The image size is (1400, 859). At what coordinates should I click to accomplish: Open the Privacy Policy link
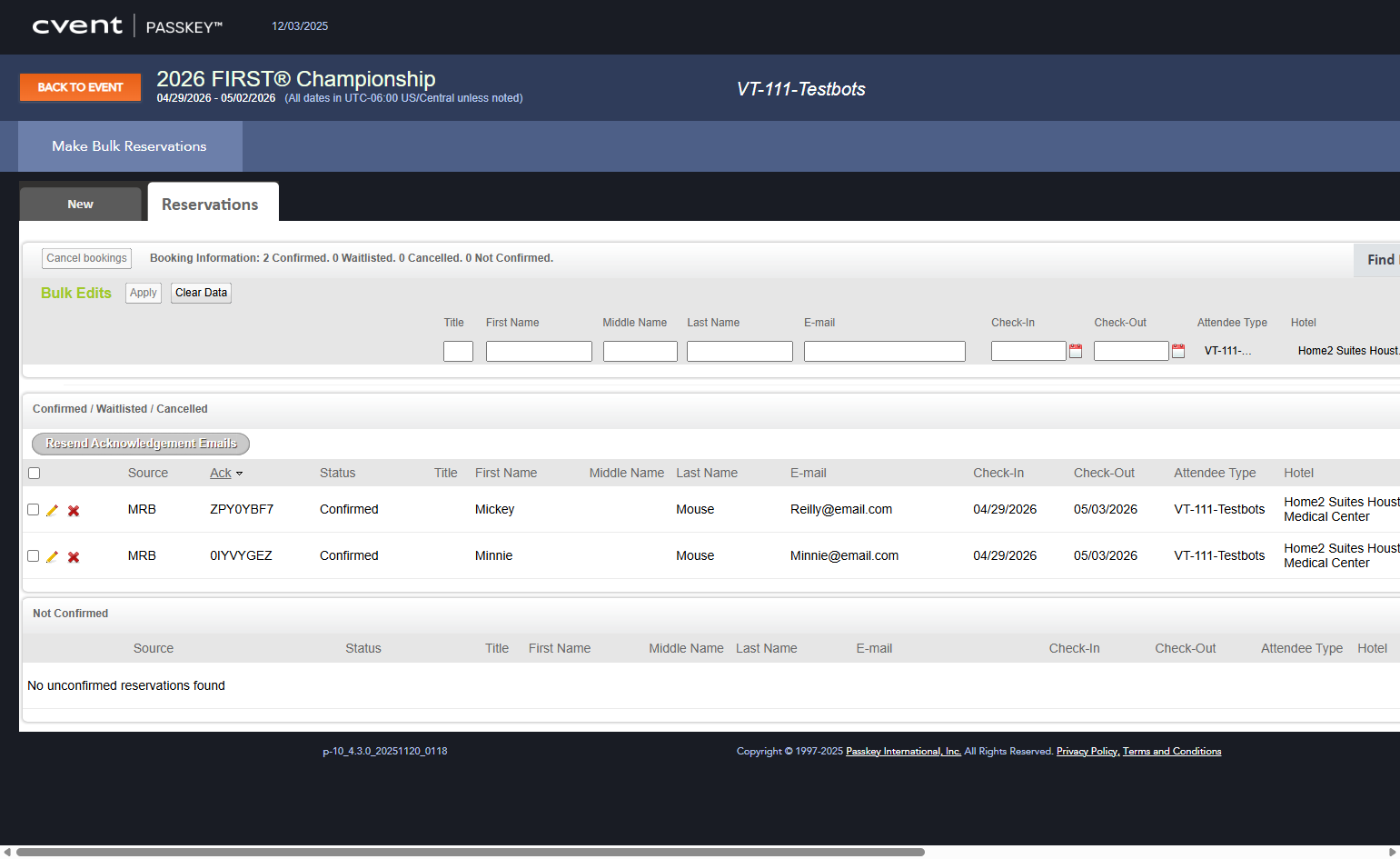[x=1087, y=752]
